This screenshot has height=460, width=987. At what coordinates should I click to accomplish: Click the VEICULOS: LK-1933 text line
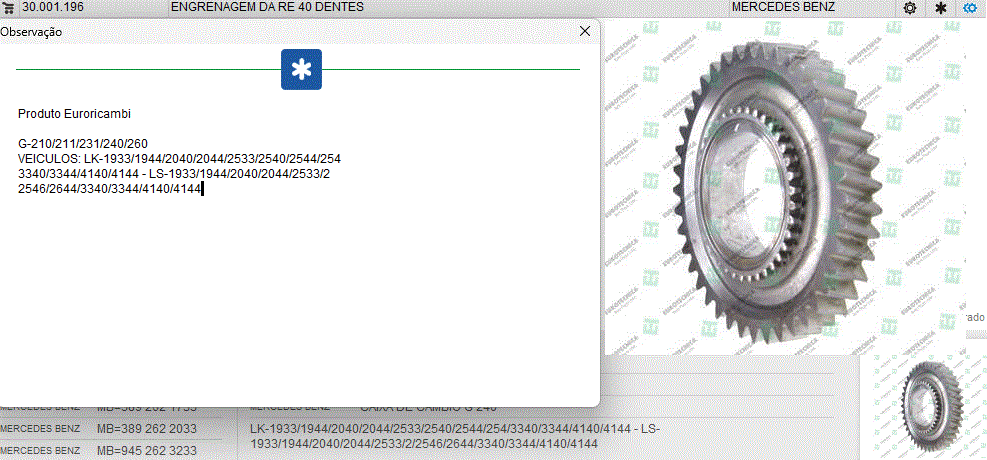180,159
